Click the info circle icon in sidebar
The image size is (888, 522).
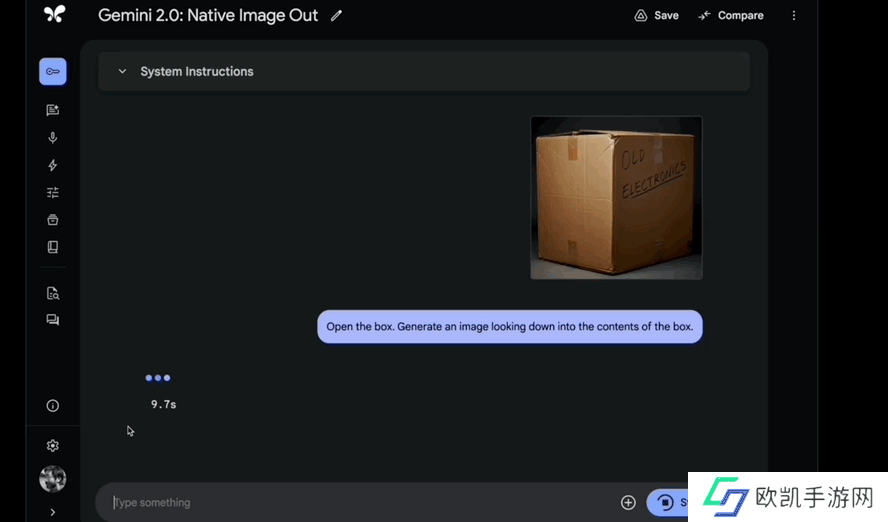pyautogui.click(x=53, y=406)
